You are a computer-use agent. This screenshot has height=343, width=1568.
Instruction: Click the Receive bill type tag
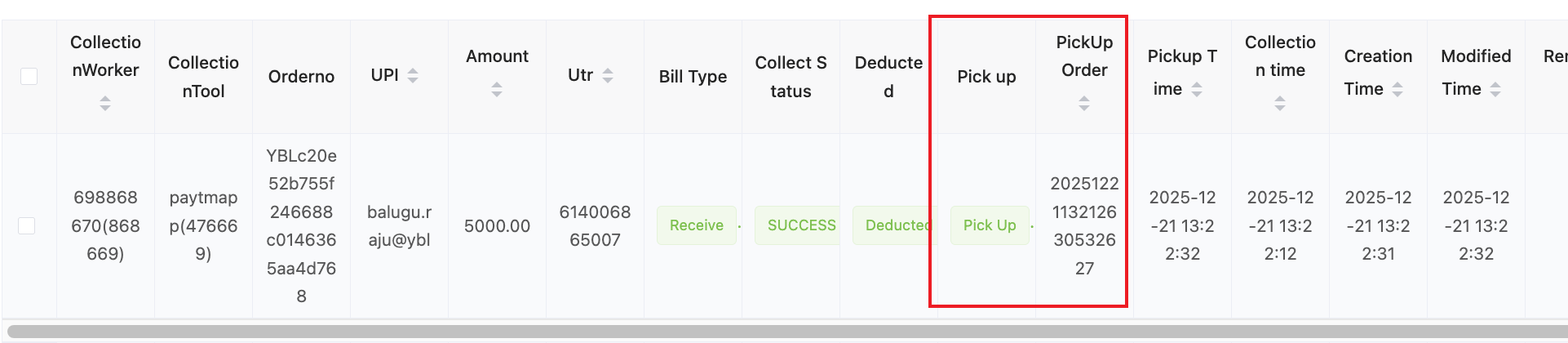pos(696,225)
